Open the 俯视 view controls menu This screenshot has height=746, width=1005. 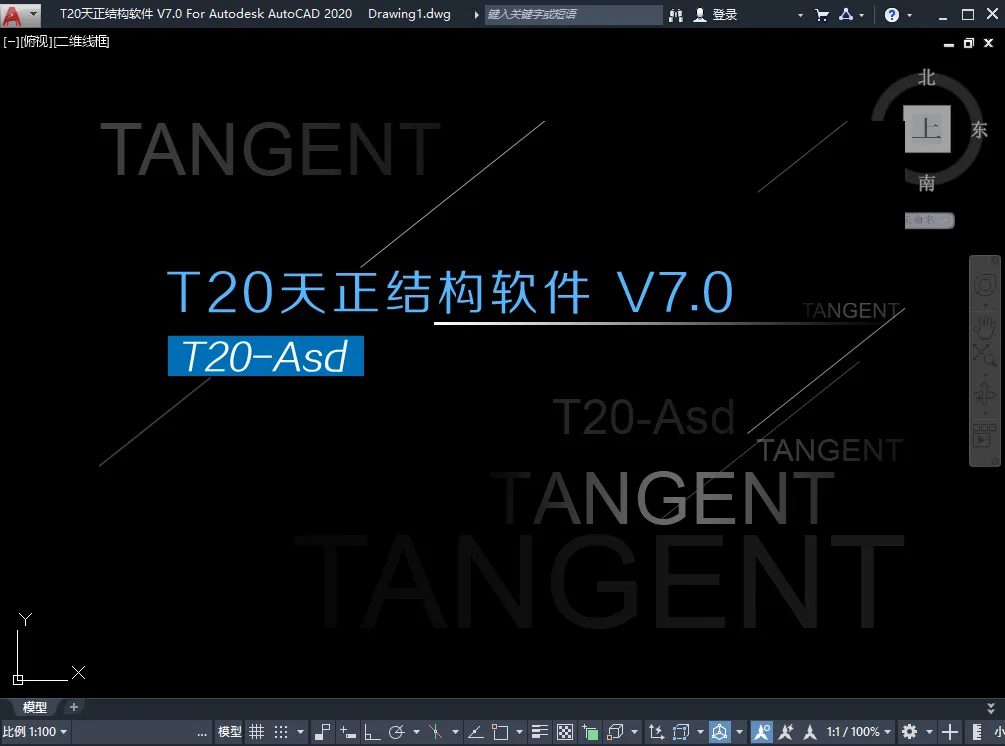(x=36, y=42)
